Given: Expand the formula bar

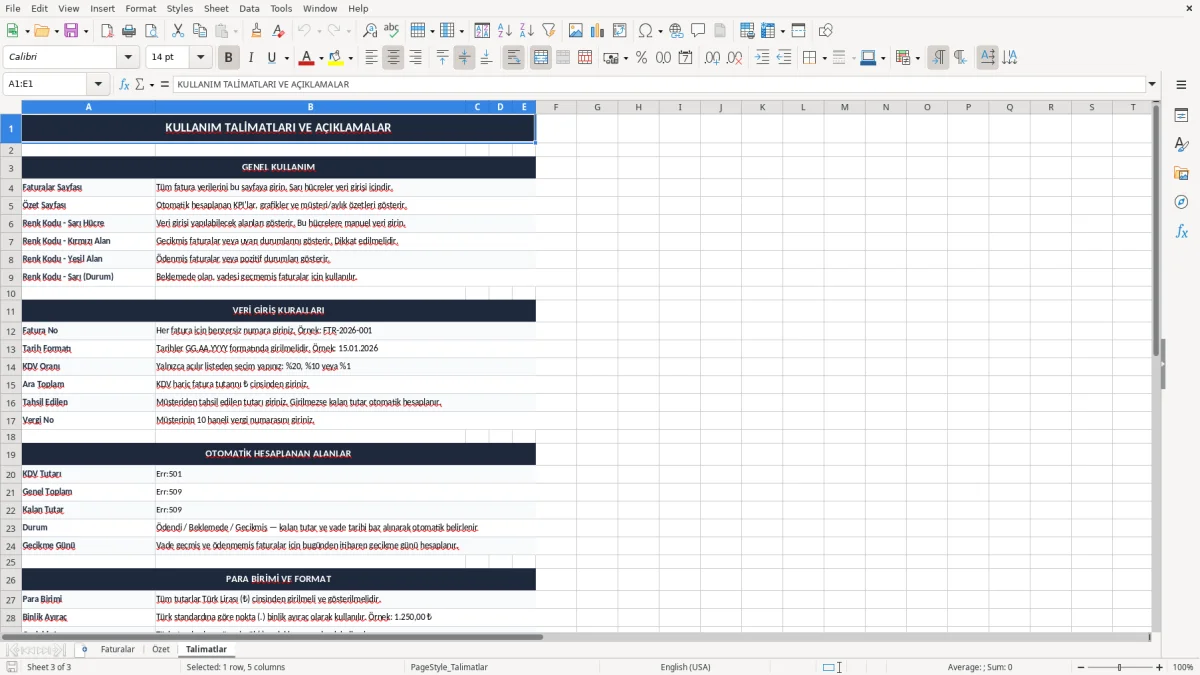Looking at the screenshot, I should point(1152,85).
